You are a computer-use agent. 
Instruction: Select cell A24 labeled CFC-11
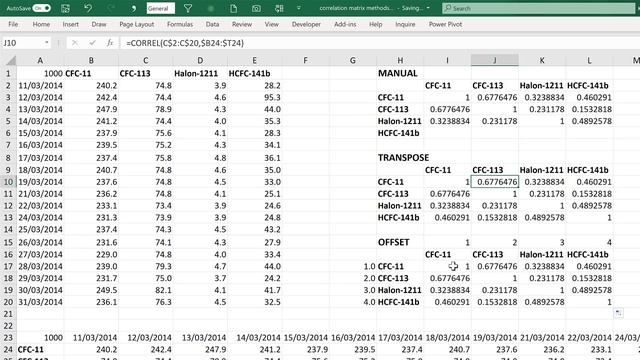pos(40,350)
